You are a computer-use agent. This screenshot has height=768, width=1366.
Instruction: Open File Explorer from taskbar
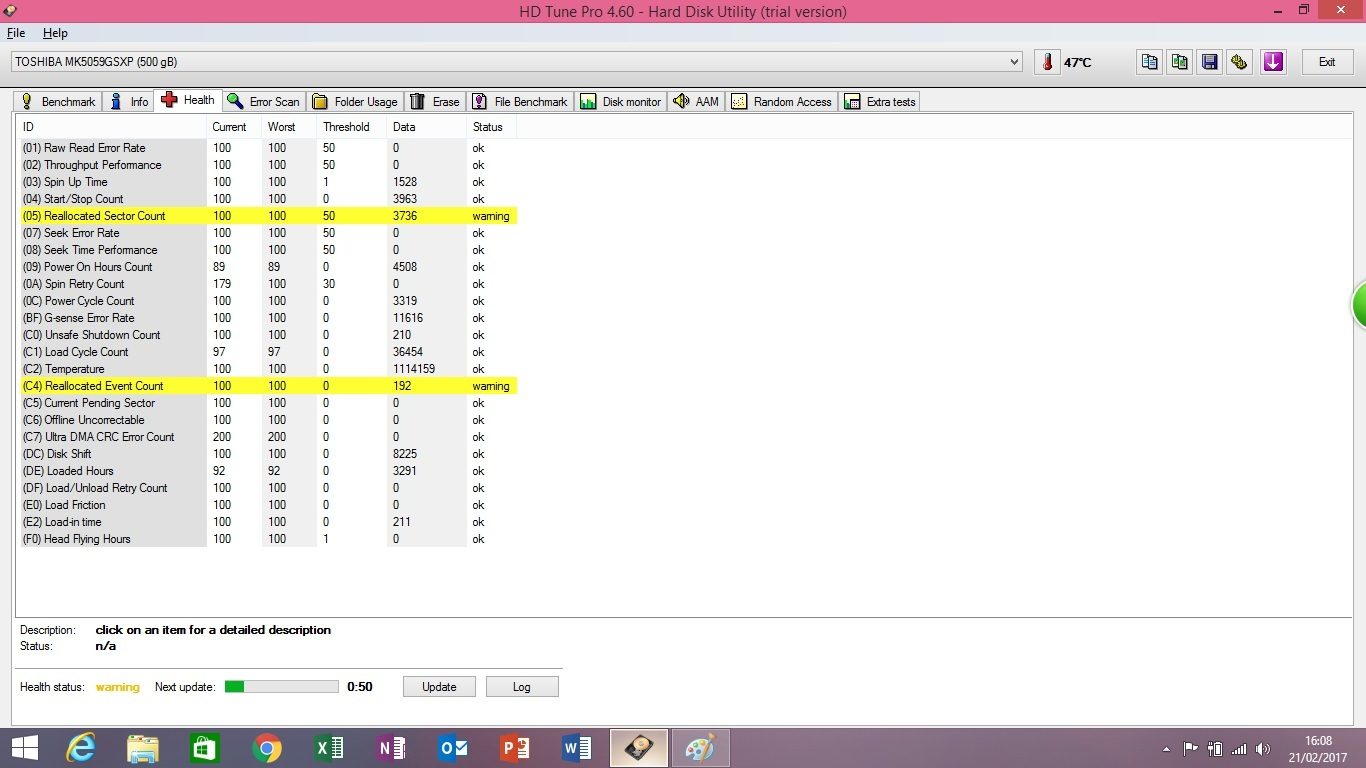pos(143,748)
